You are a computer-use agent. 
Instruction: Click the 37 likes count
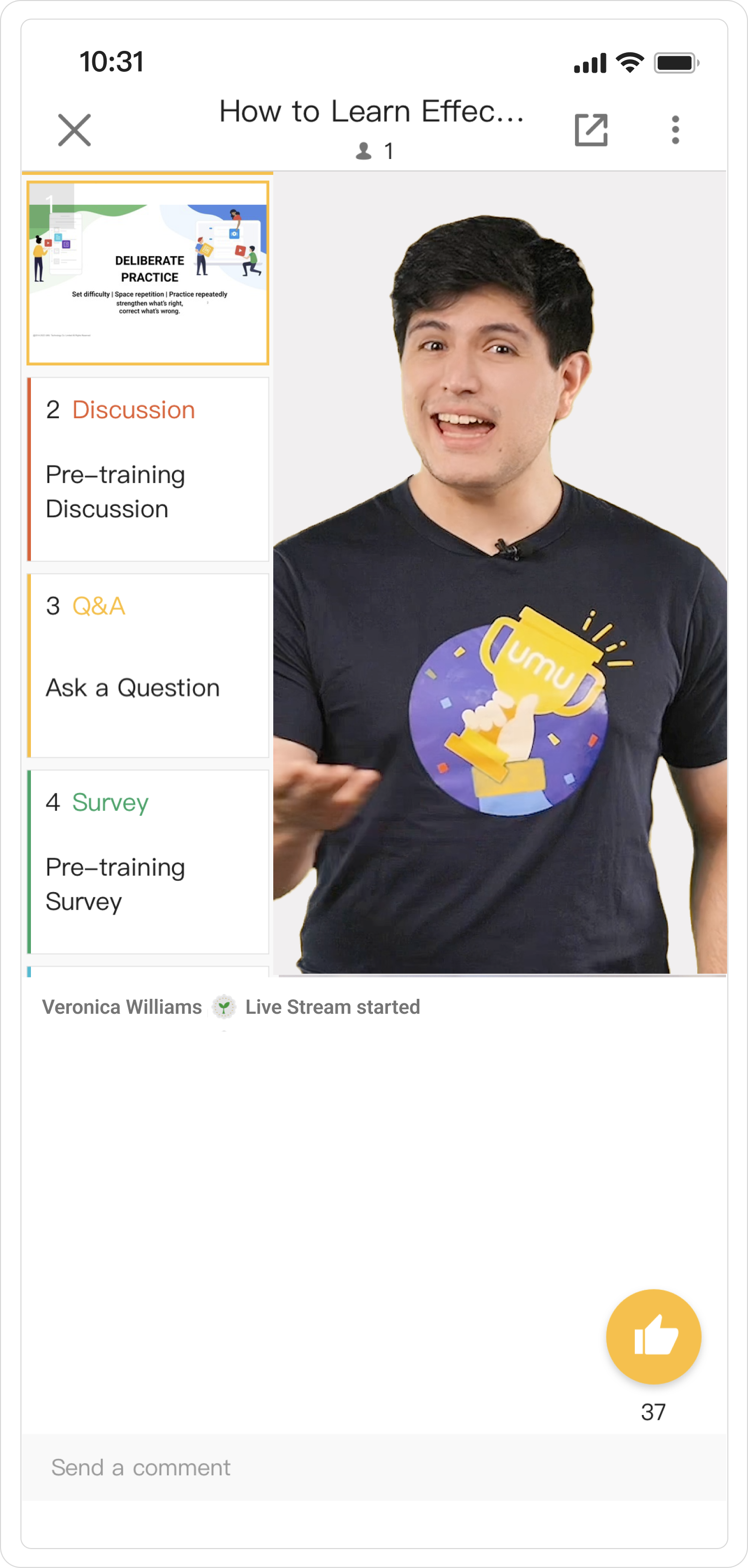tap(653, 1412)
